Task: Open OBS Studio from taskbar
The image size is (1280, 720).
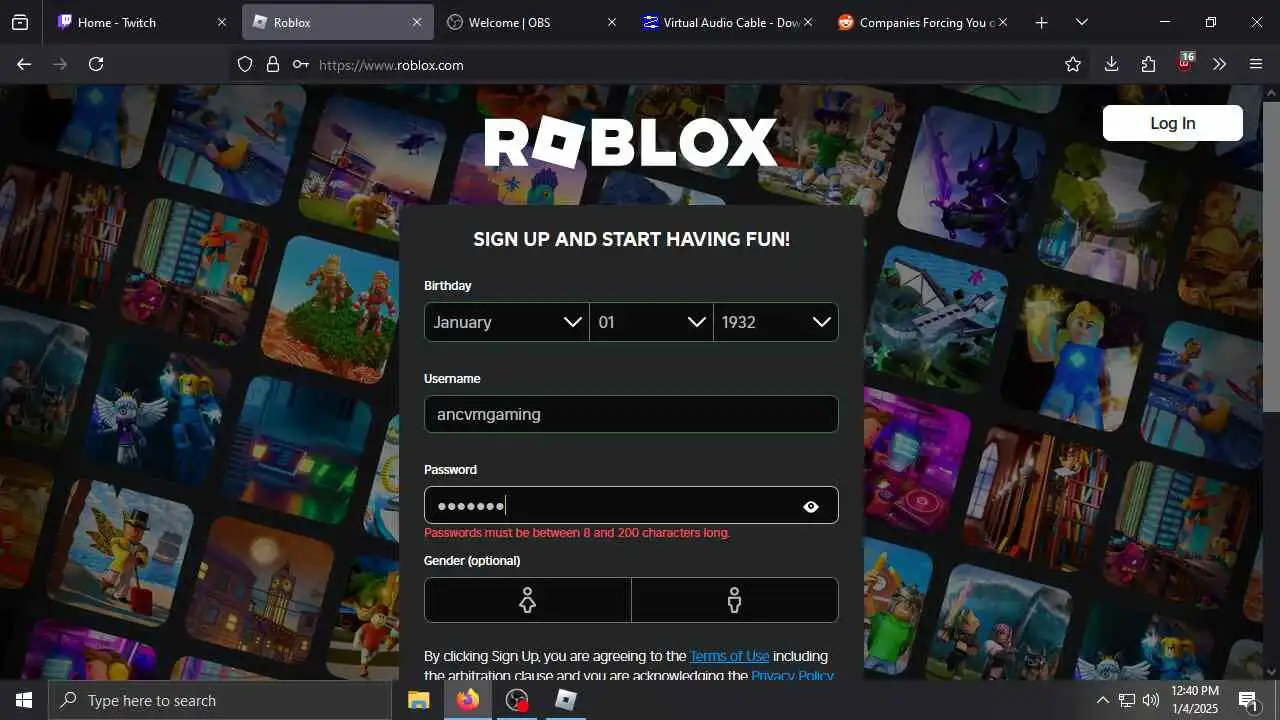Action: [x=517, y=700]
